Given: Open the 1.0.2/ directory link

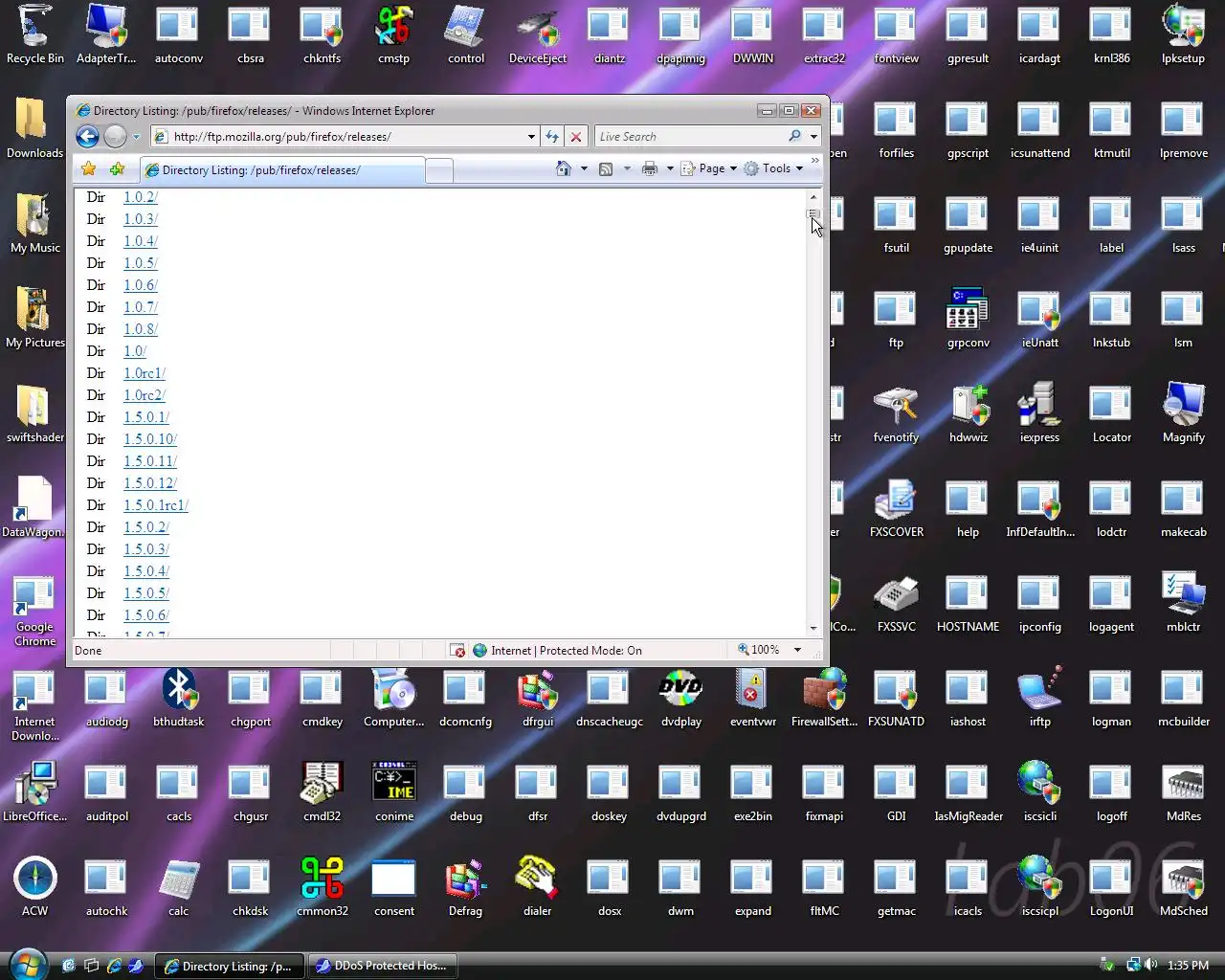Looking at the screenshot, I should tap(140, 197).
